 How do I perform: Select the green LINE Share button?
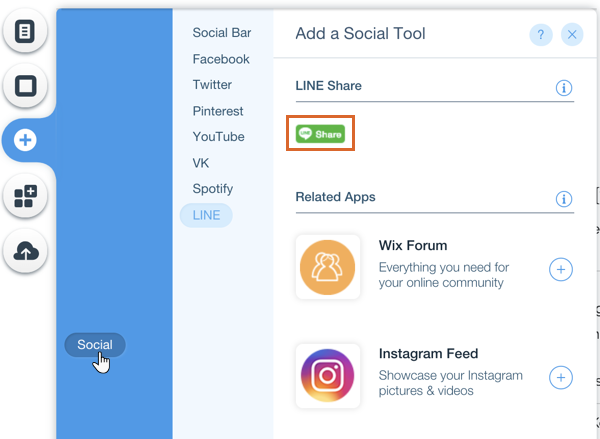click(321, 133)
